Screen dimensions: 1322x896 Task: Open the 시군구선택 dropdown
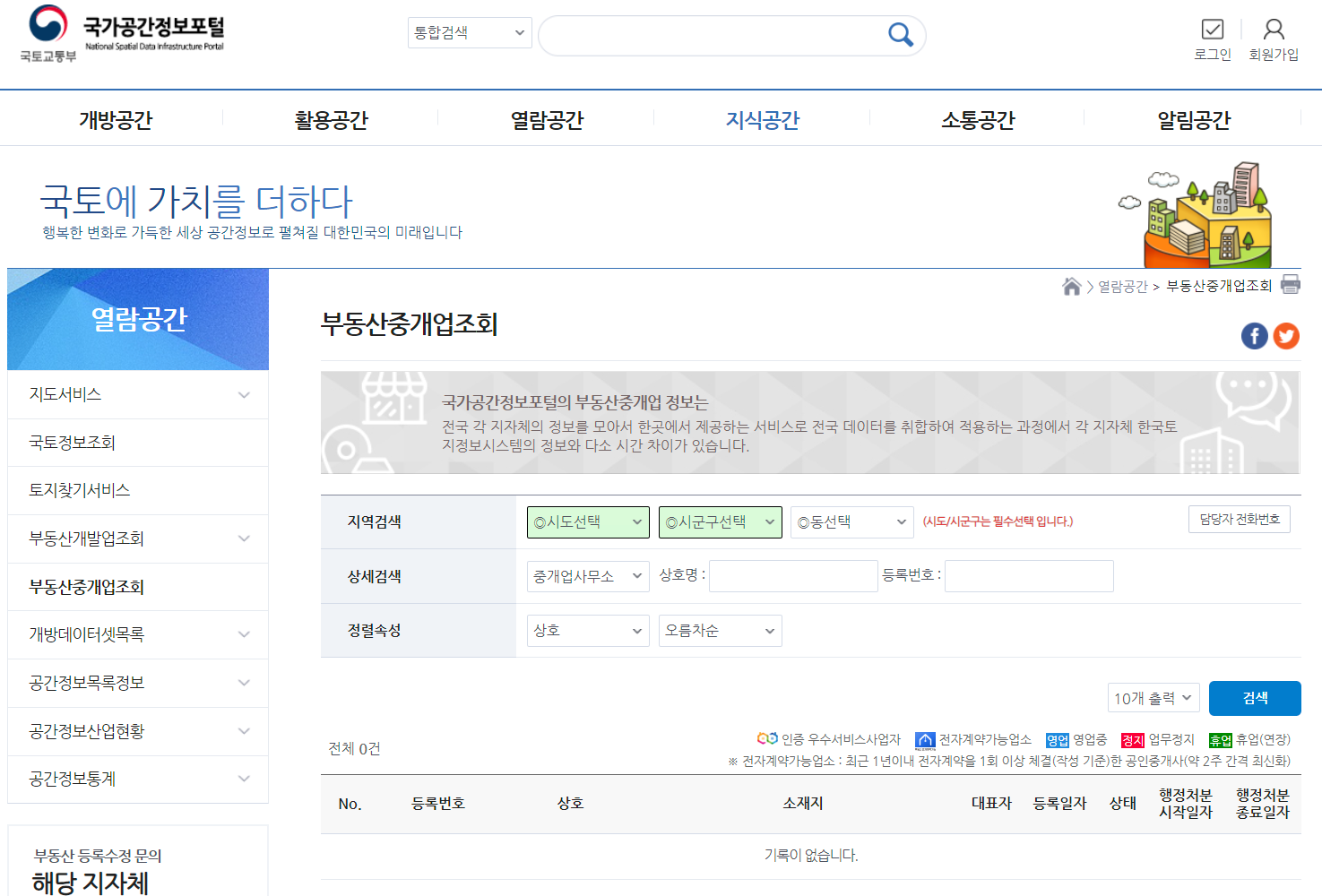[x=720, y=521]
